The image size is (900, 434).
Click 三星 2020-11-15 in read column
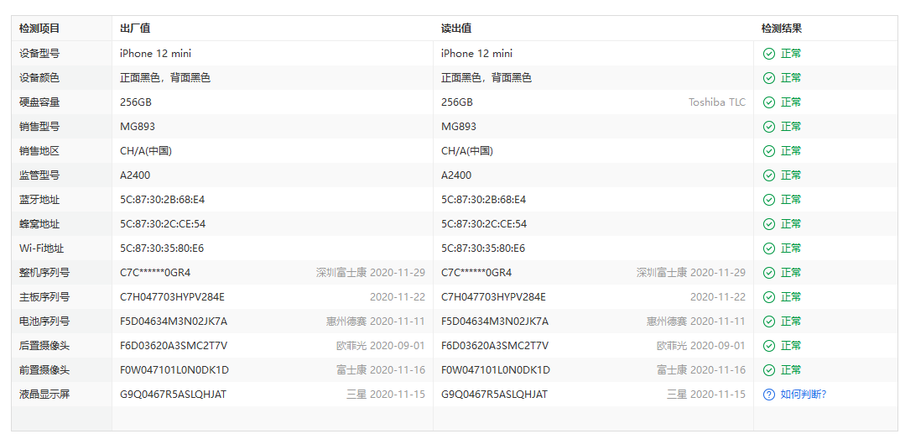click(x=706, y=394)
